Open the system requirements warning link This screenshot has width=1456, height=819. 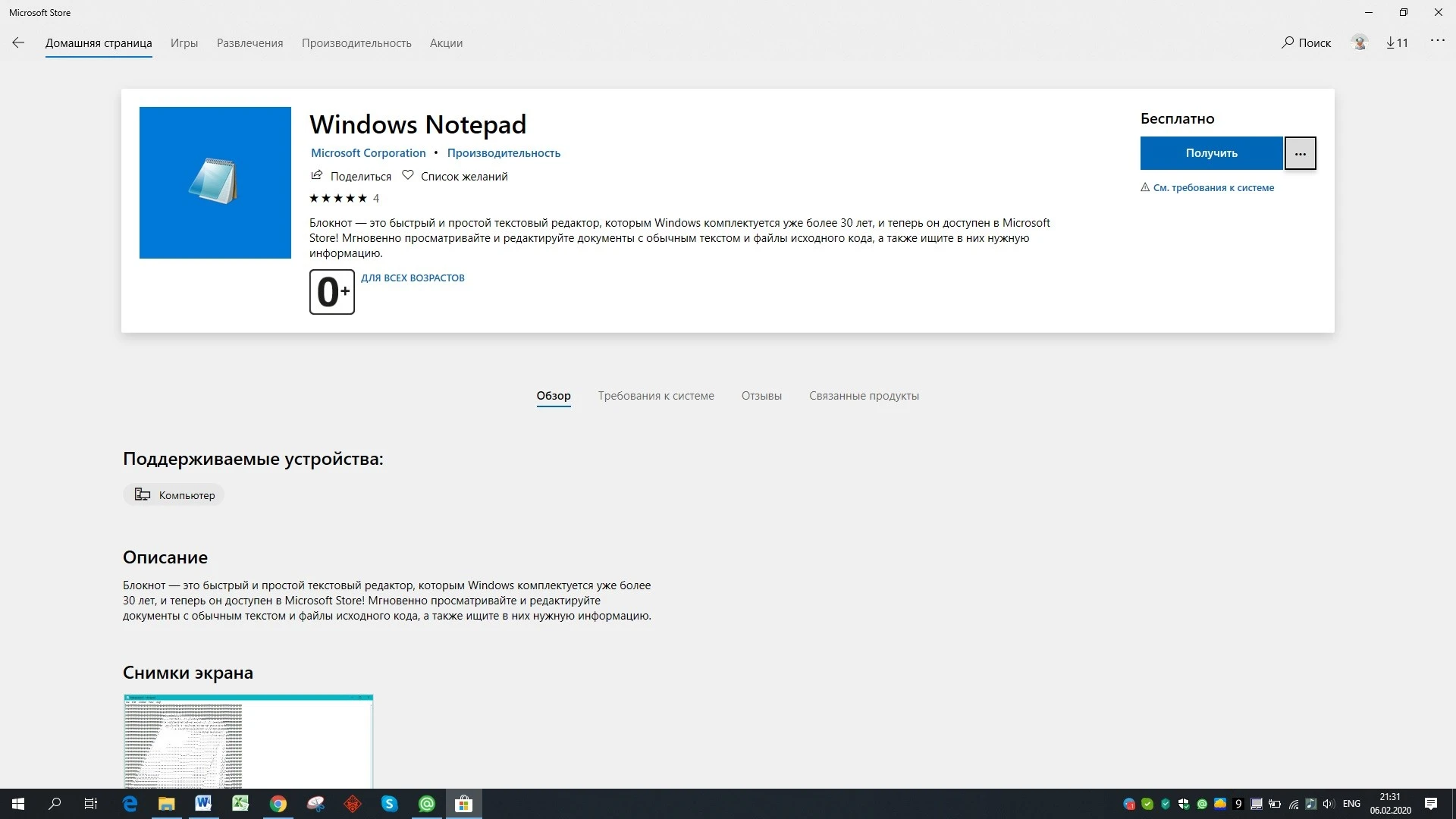(1213, 188)
